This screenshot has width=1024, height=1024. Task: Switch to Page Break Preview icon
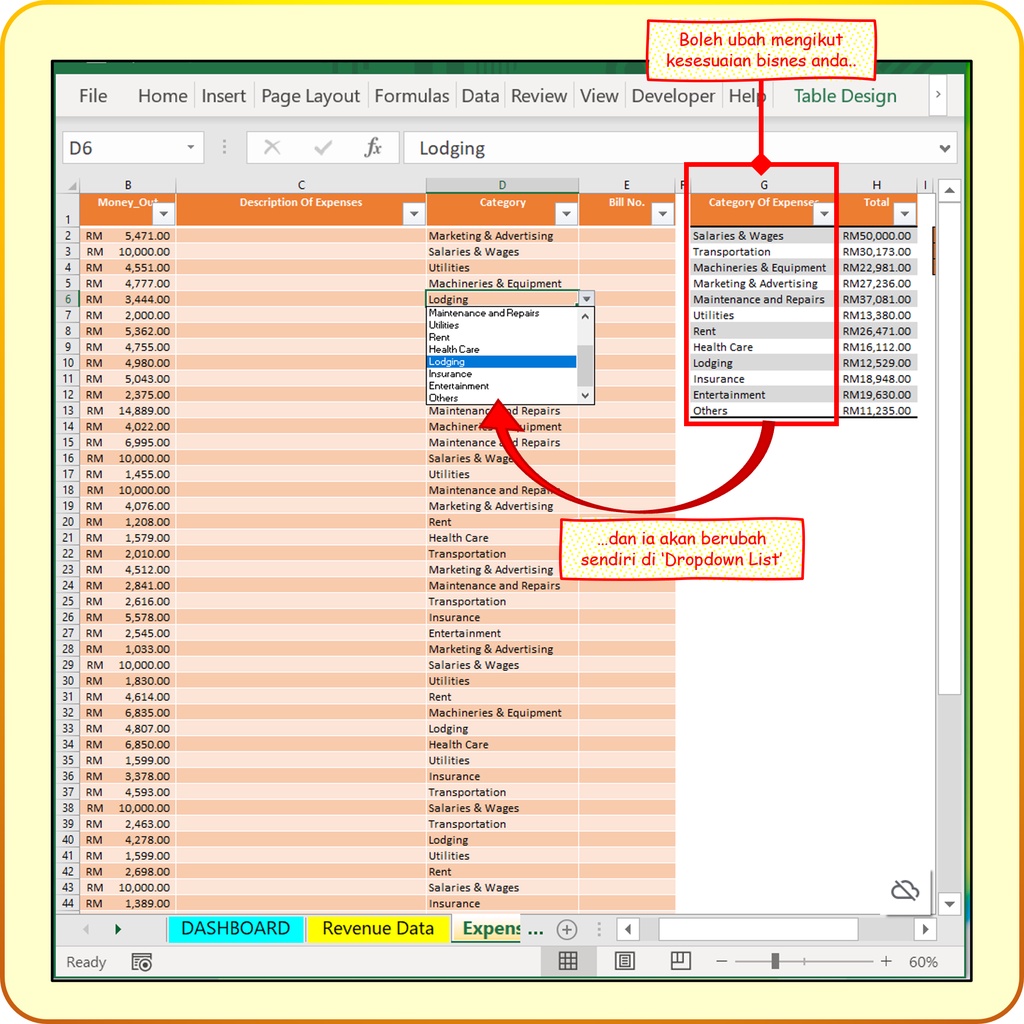pos(681,961)
